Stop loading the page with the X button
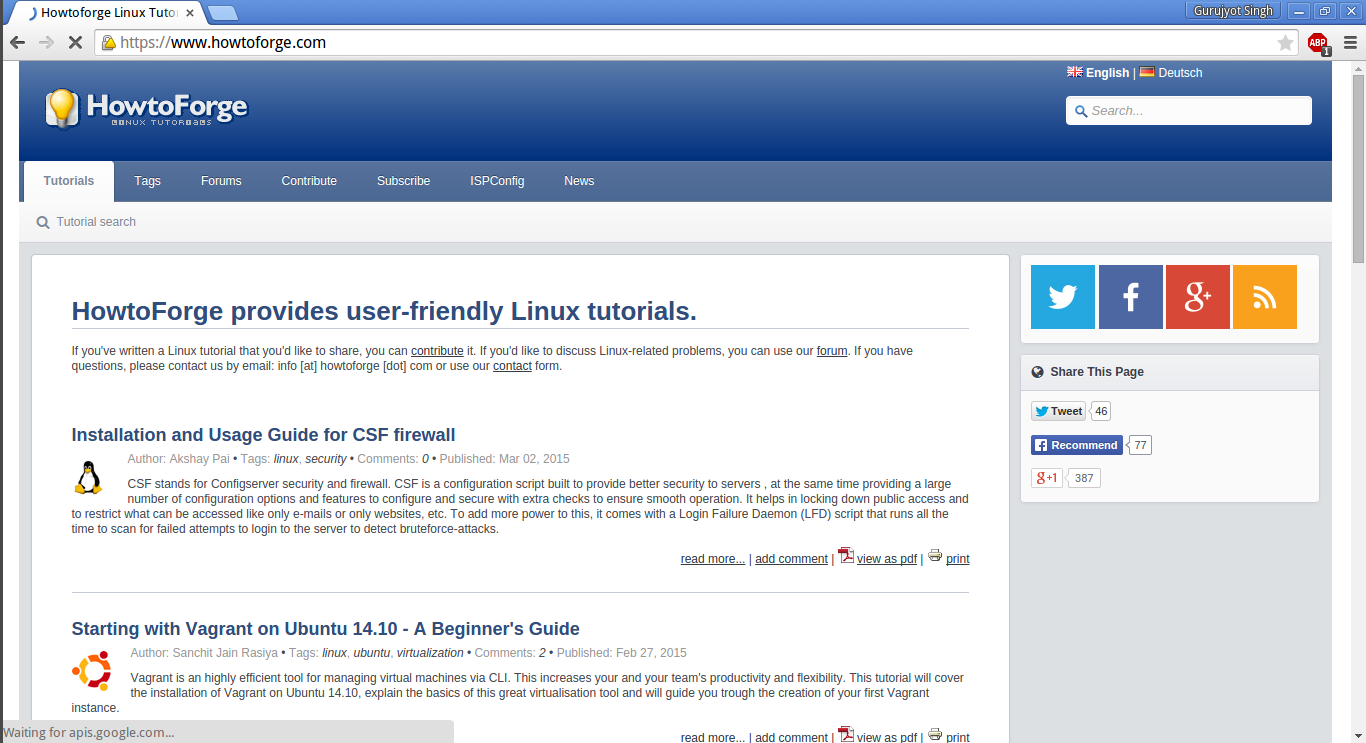 [x=75, y=42]
